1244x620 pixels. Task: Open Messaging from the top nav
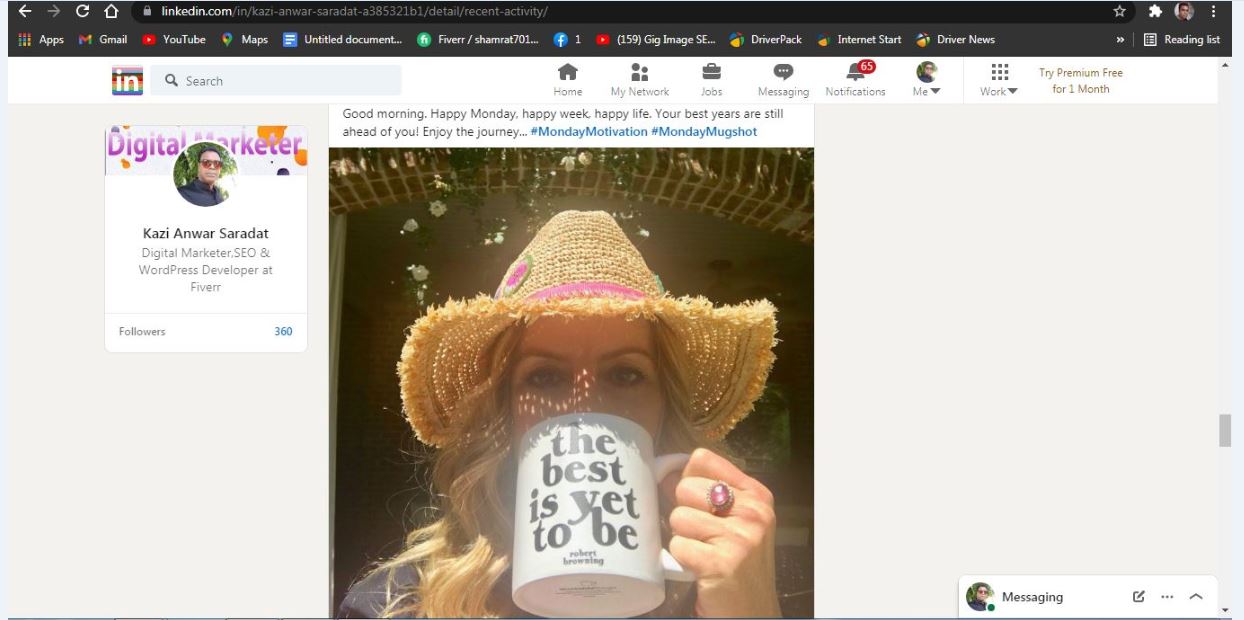coord(783,79)
